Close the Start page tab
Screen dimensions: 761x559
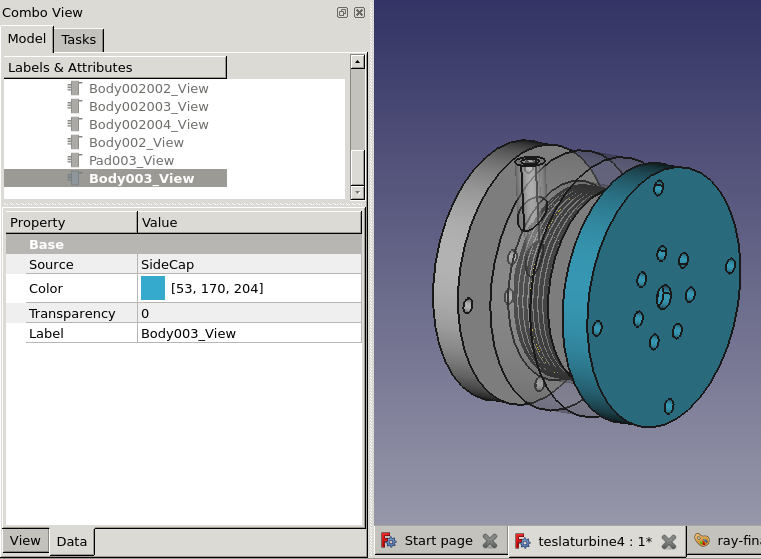point(489,540)
